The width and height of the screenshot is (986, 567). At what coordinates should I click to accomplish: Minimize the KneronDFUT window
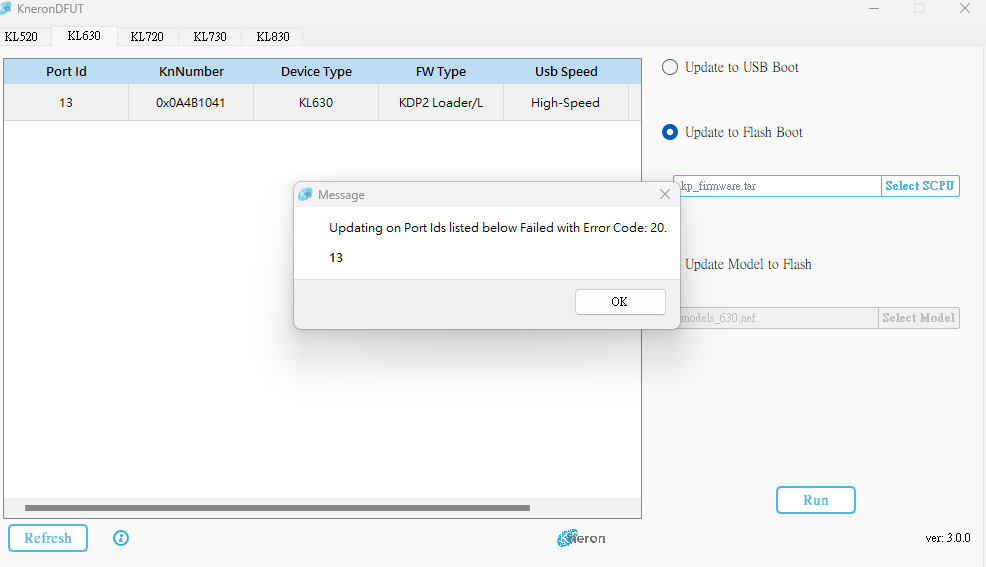pos(874,8)
